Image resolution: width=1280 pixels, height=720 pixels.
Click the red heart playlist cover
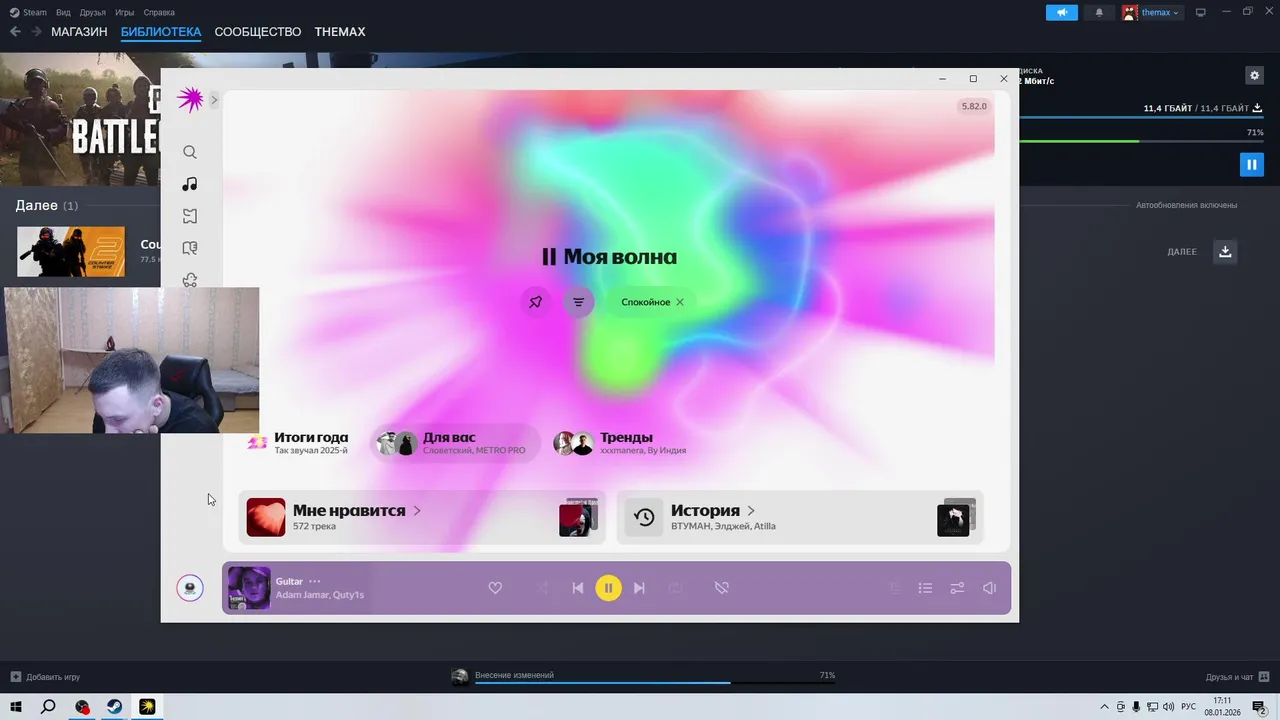[266, 517]
